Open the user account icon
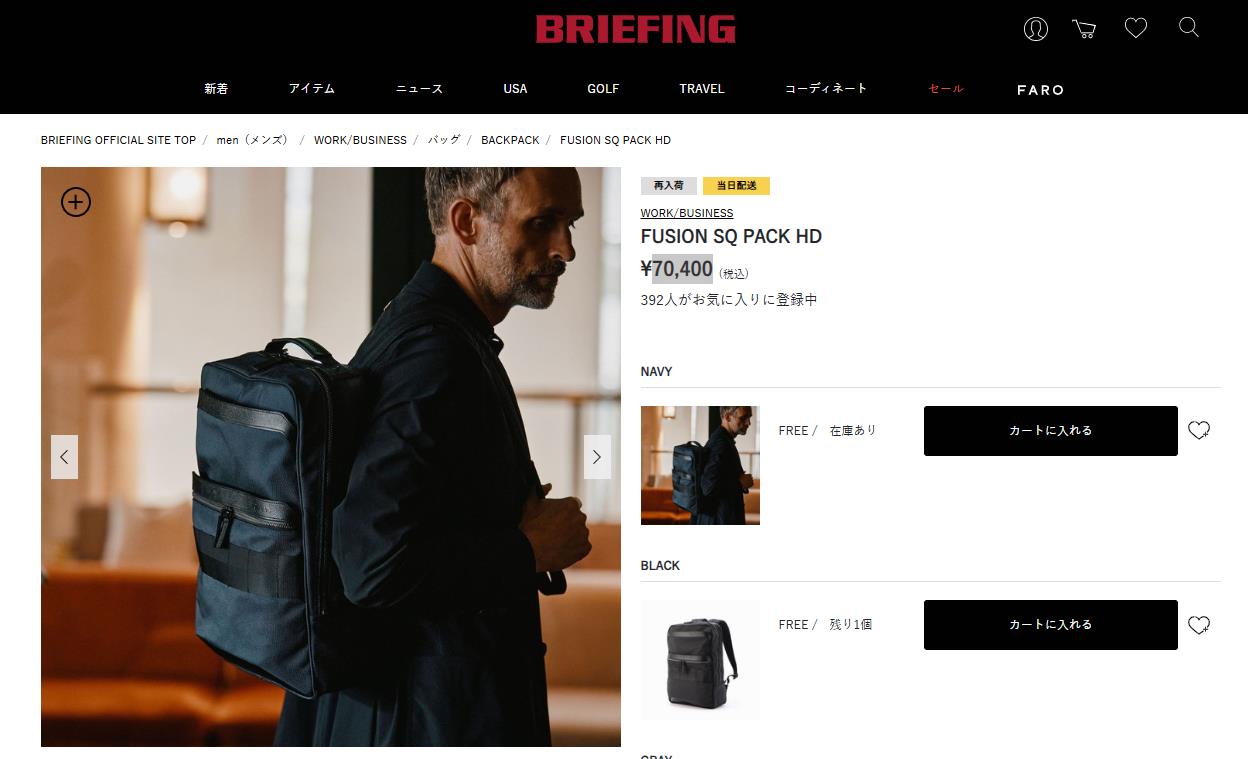Viewport: 1248px width, 759px height. coord(1036,29)
